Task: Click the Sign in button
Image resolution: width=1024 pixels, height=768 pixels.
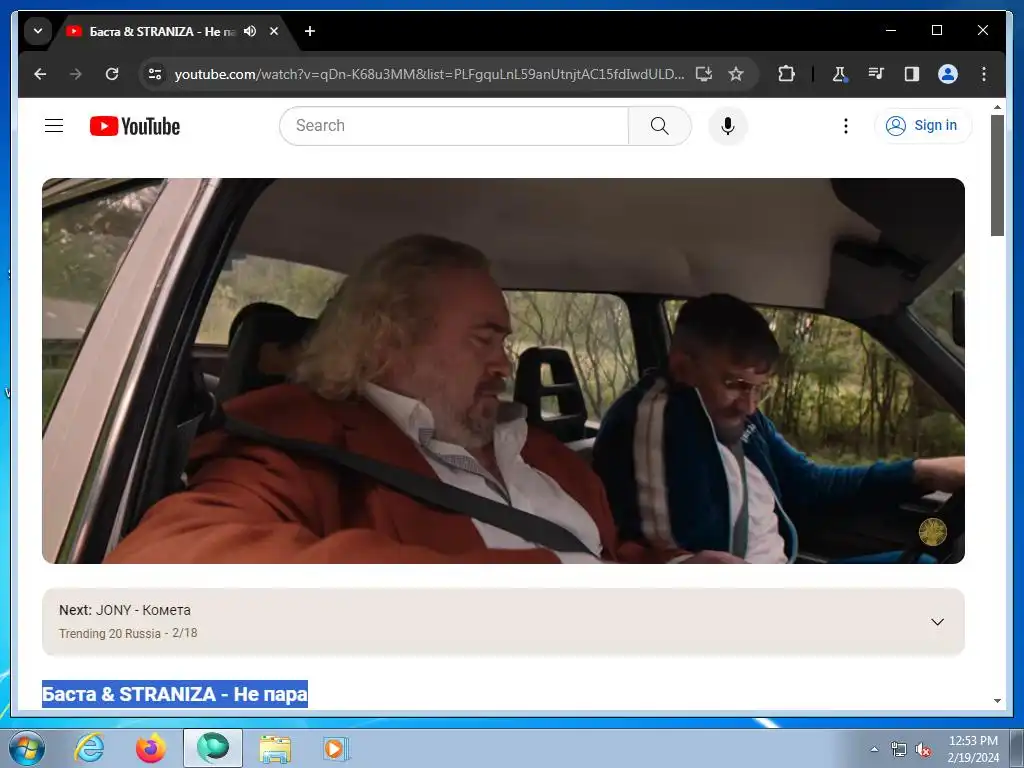Action: (x=923, y=125)
